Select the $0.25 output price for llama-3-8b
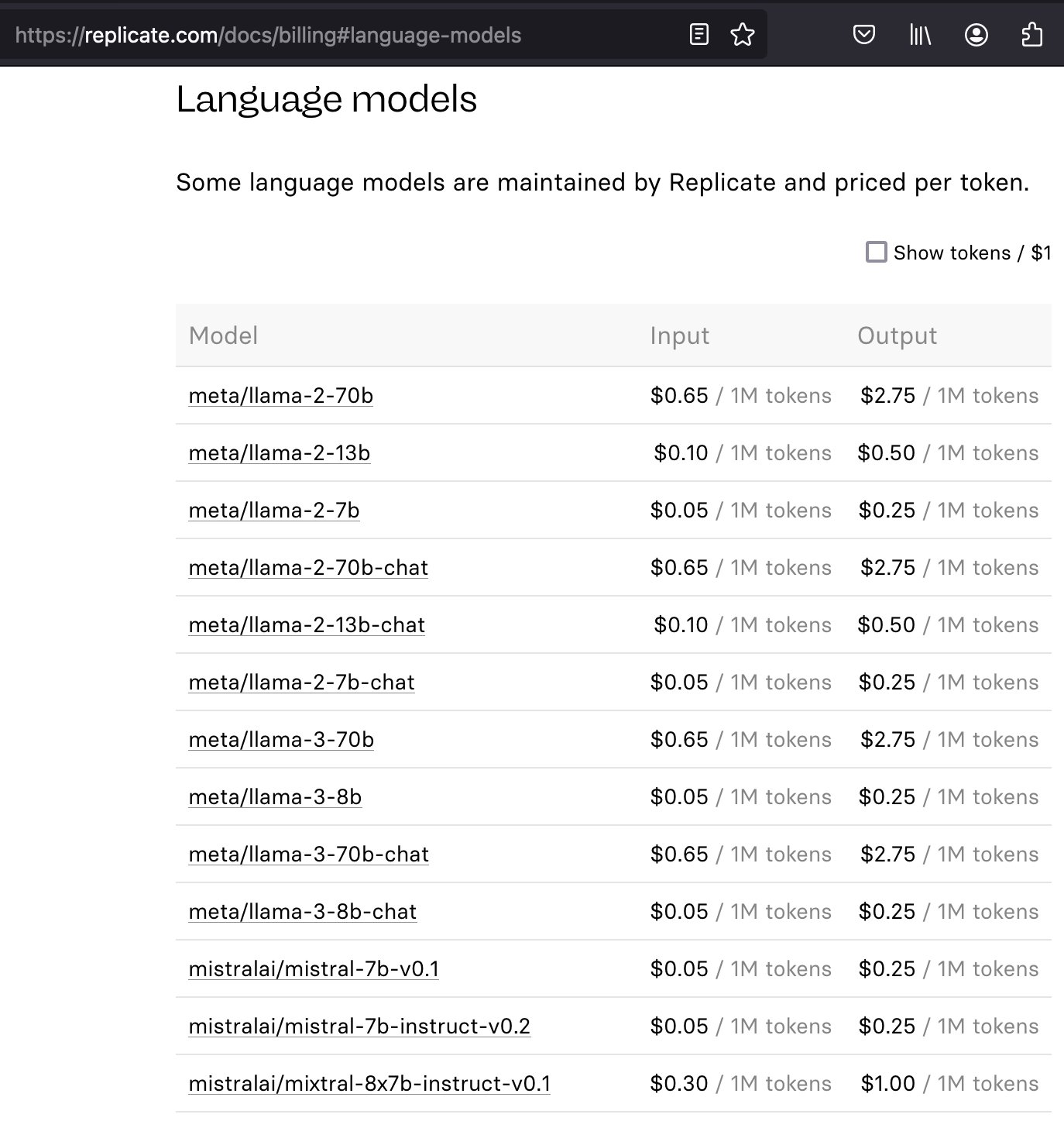The image size is (1064, 1128). (887, 797)
